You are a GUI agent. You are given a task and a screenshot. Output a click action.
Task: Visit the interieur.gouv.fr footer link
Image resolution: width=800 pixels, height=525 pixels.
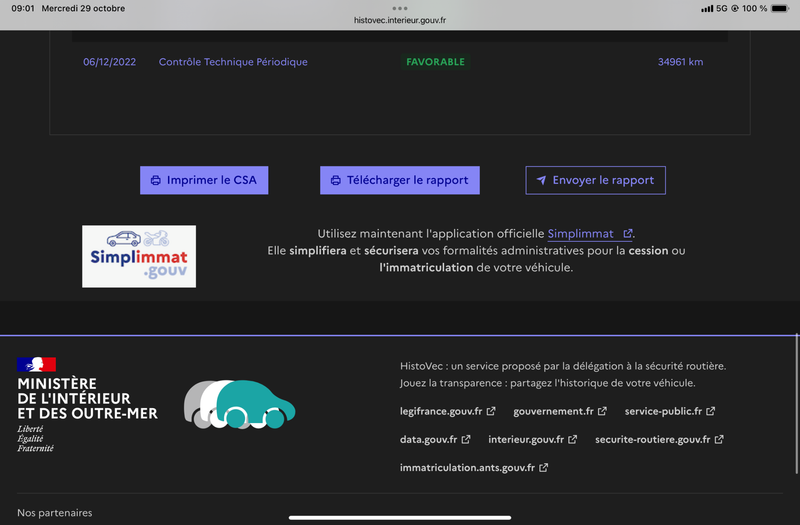[525, 439]
